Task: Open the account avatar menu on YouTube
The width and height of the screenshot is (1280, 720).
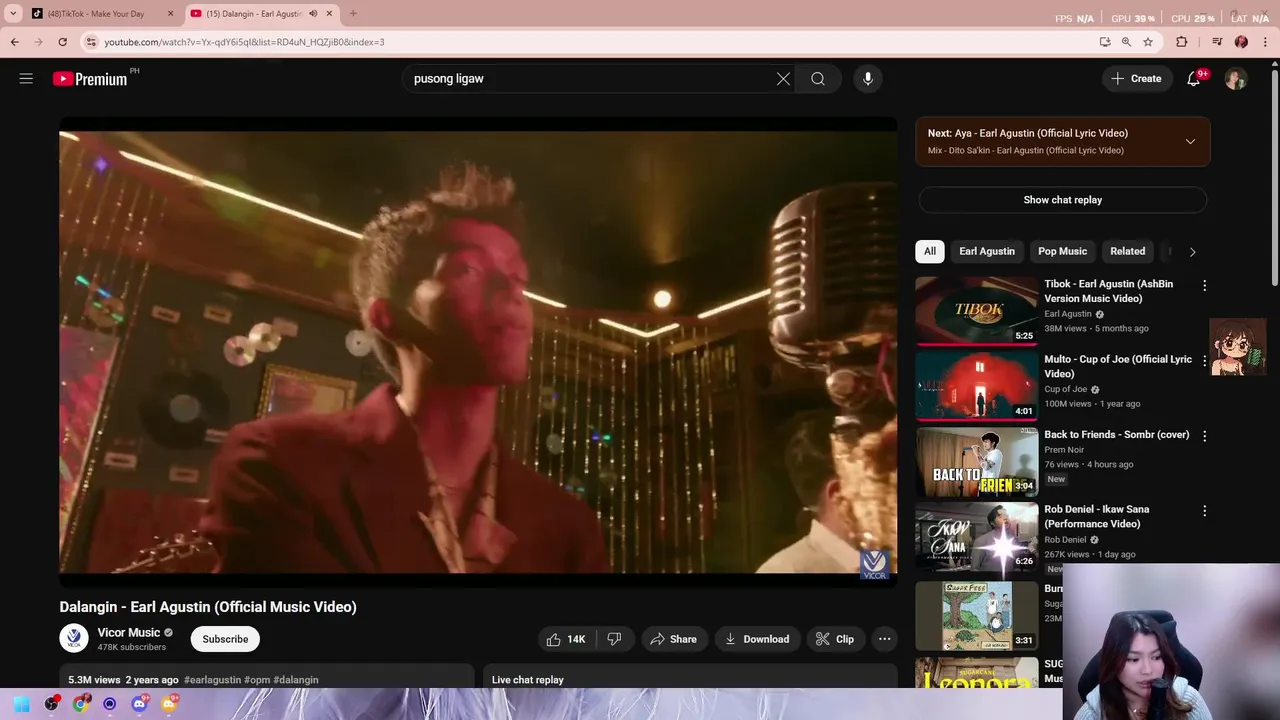Action: pos(1236,79)
